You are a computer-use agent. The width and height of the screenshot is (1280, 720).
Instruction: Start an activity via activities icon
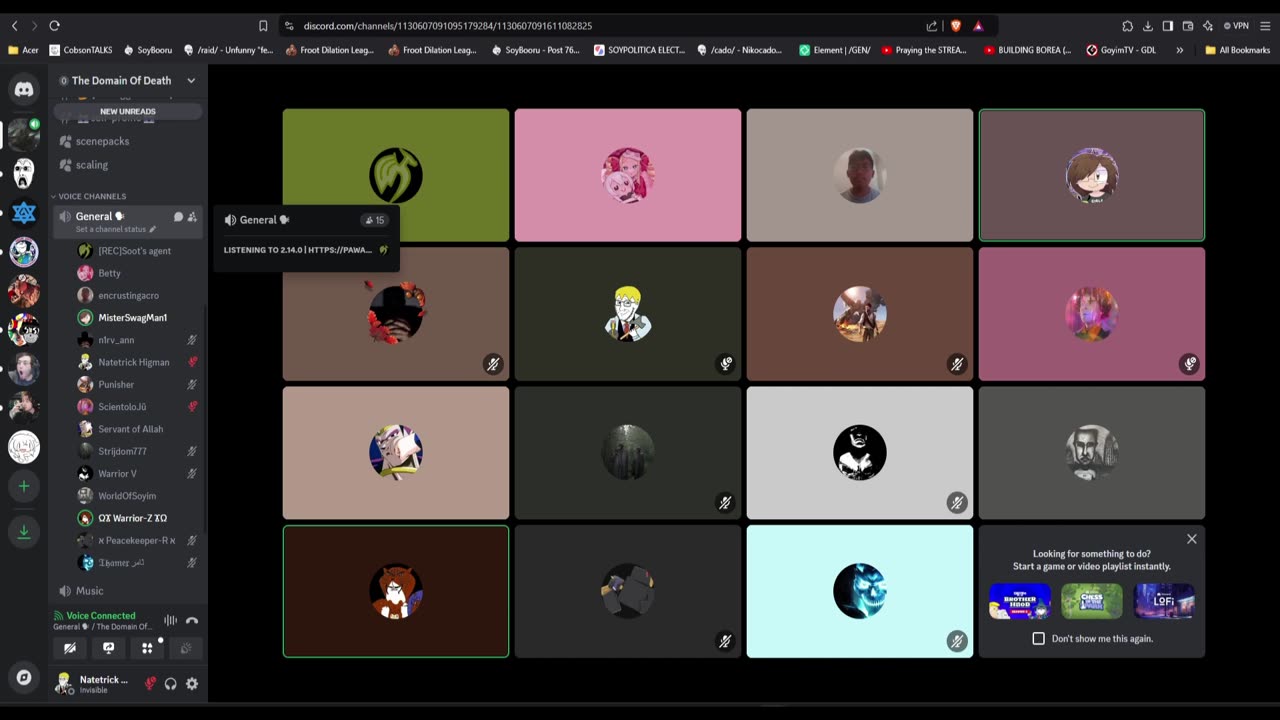click(x=147, y=648)
